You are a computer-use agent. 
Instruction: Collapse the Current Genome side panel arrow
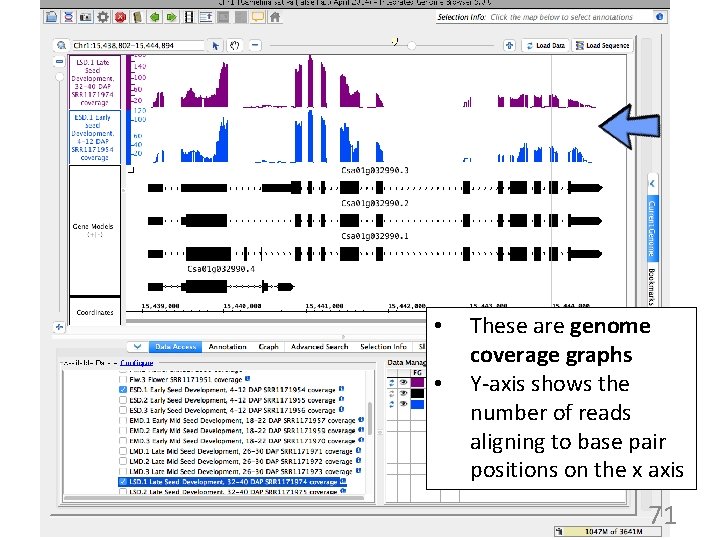[x=652, y=184]
